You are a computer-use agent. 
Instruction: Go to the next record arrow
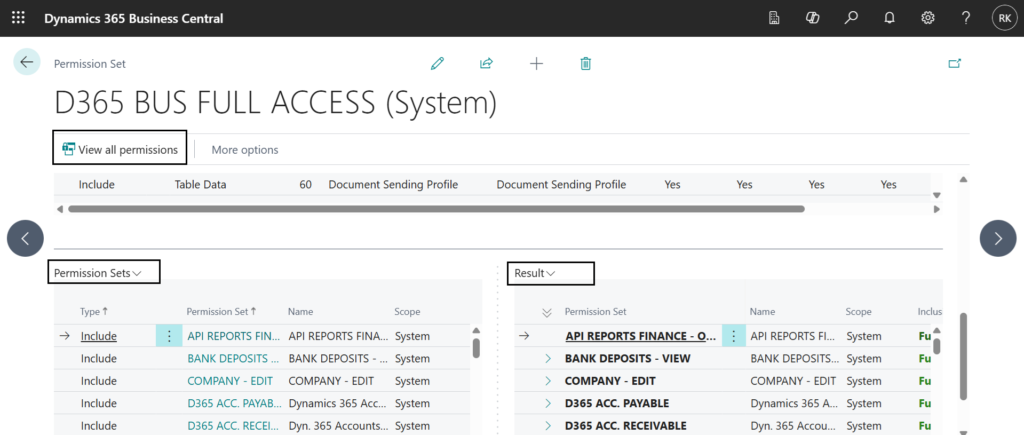[998, 238]
